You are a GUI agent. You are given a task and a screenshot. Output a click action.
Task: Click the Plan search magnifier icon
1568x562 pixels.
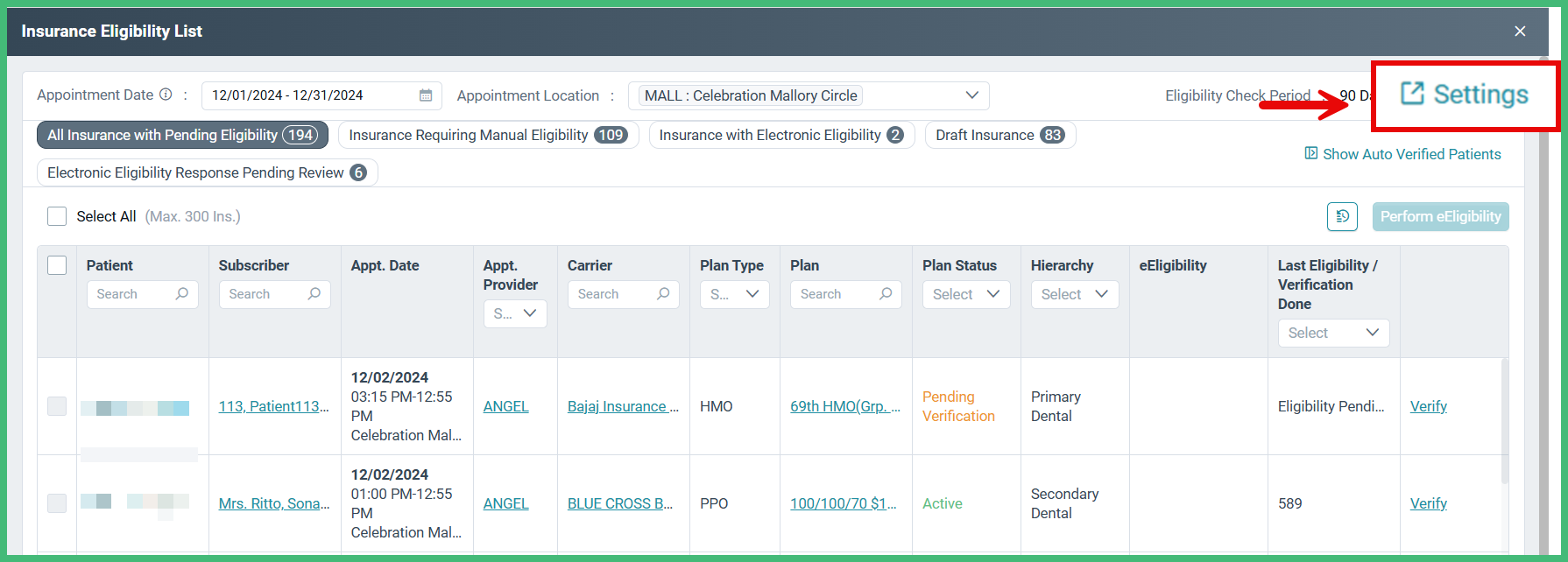click(x=886, y=294)
